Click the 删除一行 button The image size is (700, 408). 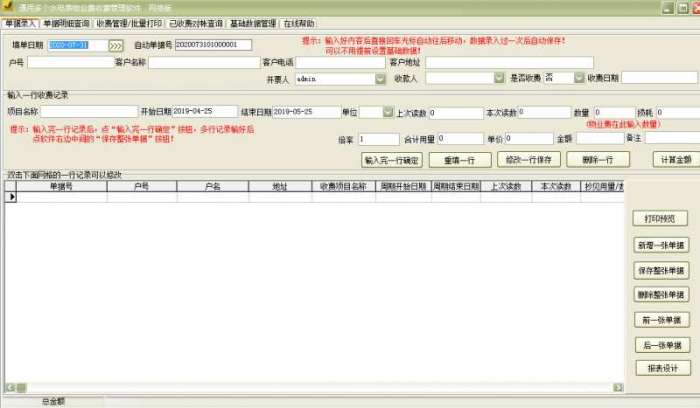pos(598,159)
